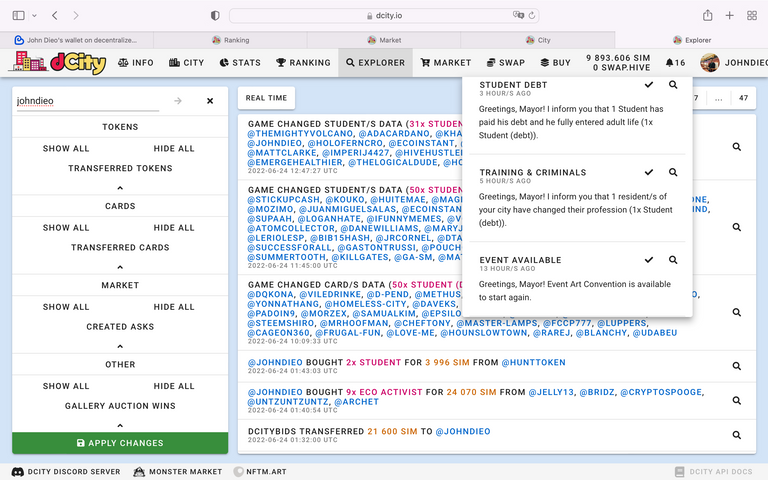This screenshot has height=480, width=768.
Task: Click the SIM balance display
Action: pyautogui.click(x=618, y=58)
